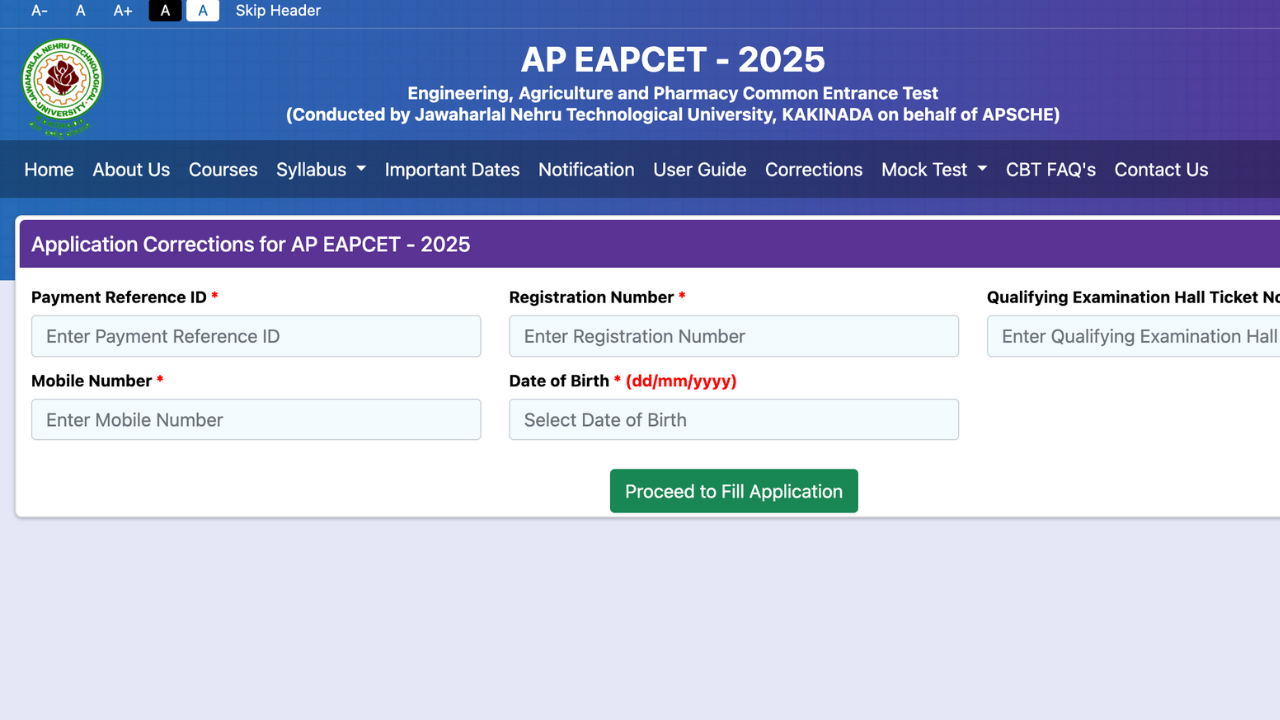The height and width of the screenshot is (720, 1280).
Task: Increase font size with A+ button
Action: point(123,11)
